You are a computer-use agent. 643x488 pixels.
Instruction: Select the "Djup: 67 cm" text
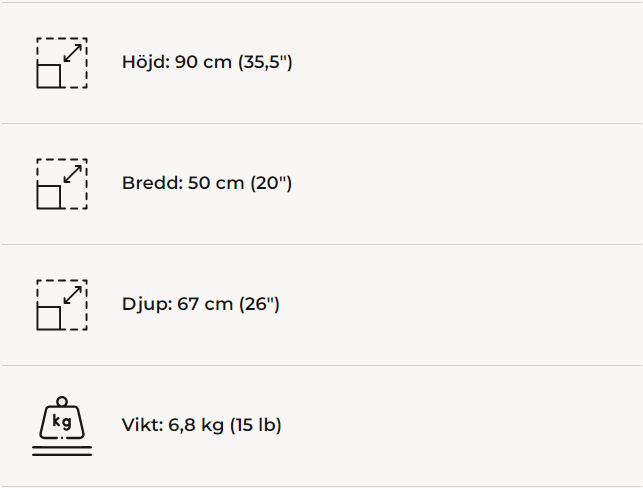[x=176, y=304]
